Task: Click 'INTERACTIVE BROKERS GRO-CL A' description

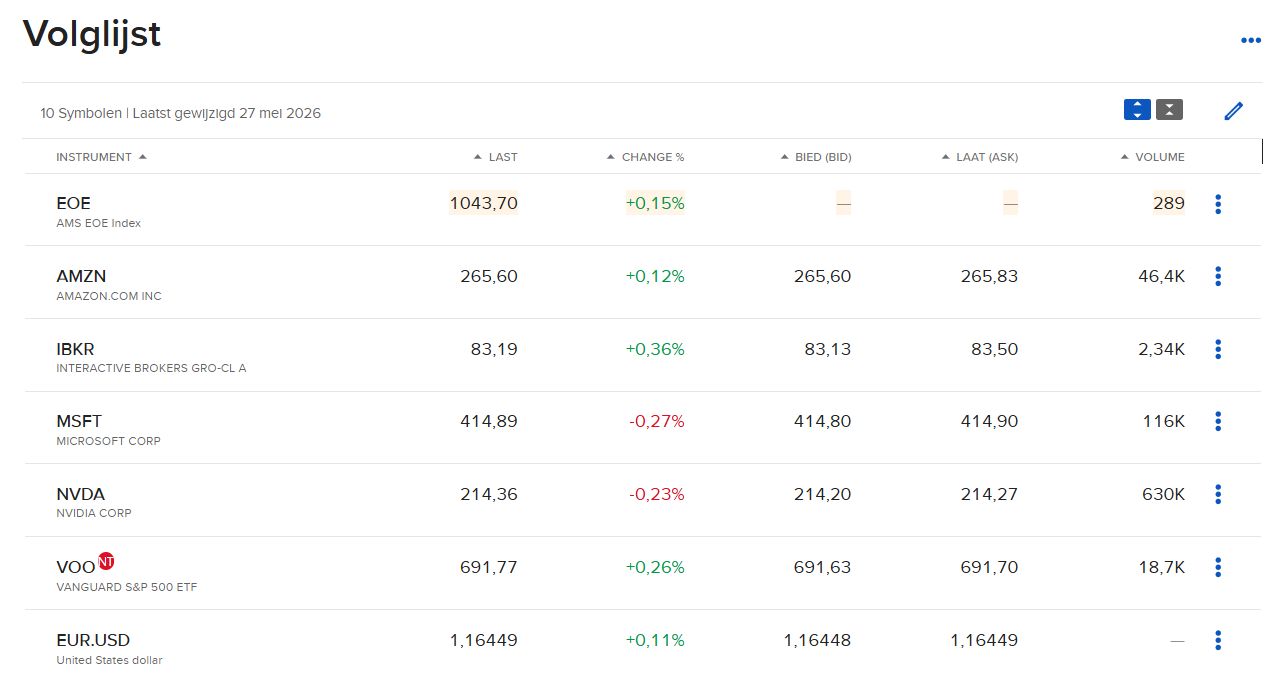Action: tap(151, 368)
